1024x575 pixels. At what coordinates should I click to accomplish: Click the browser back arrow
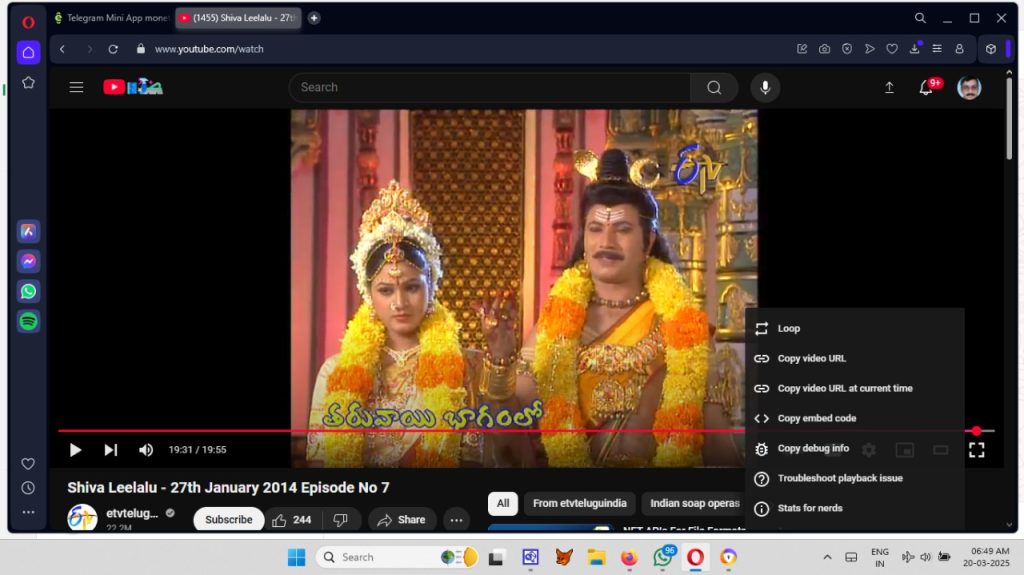point(62,49)
